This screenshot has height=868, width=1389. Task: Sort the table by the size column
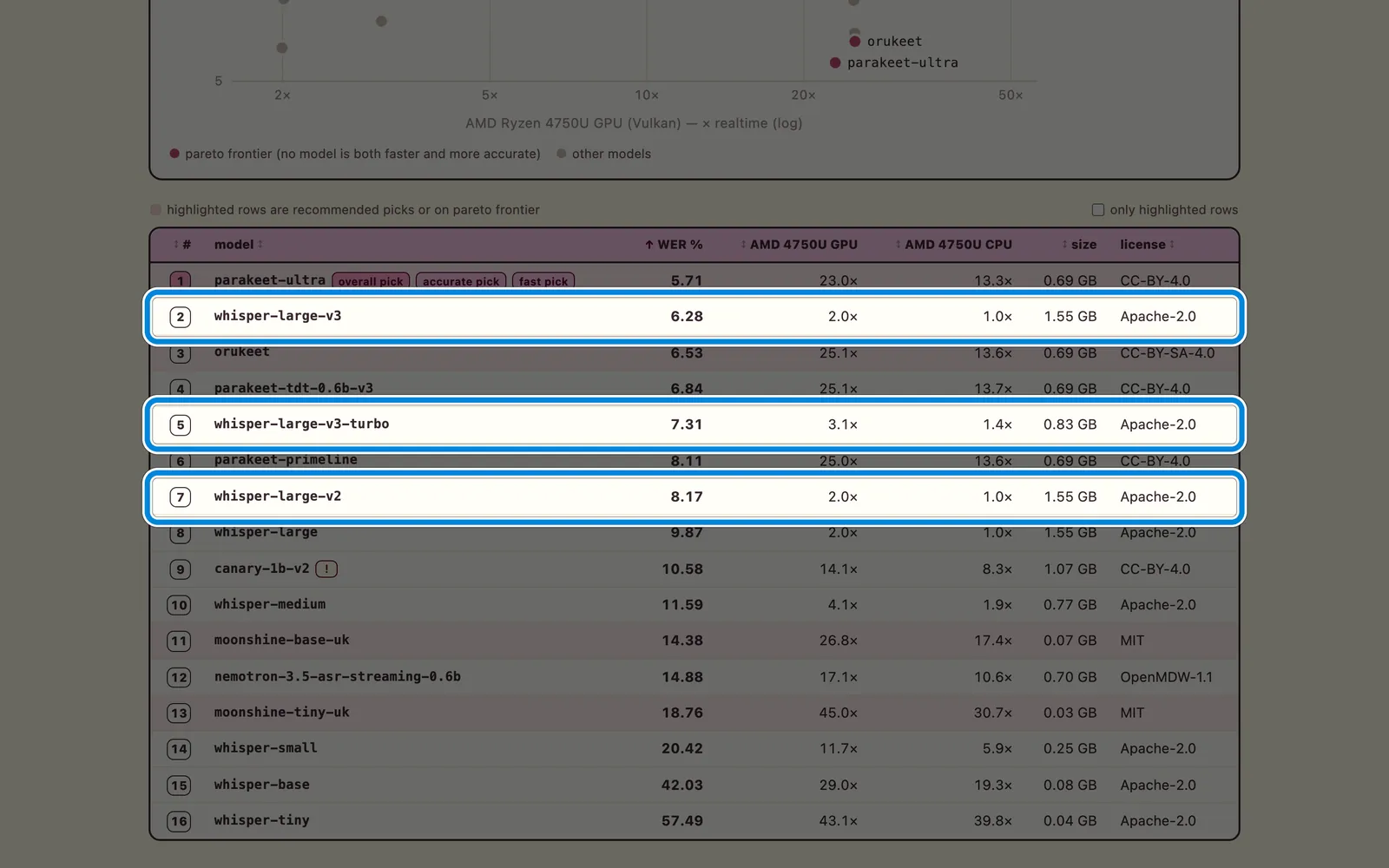(1079, 245)
